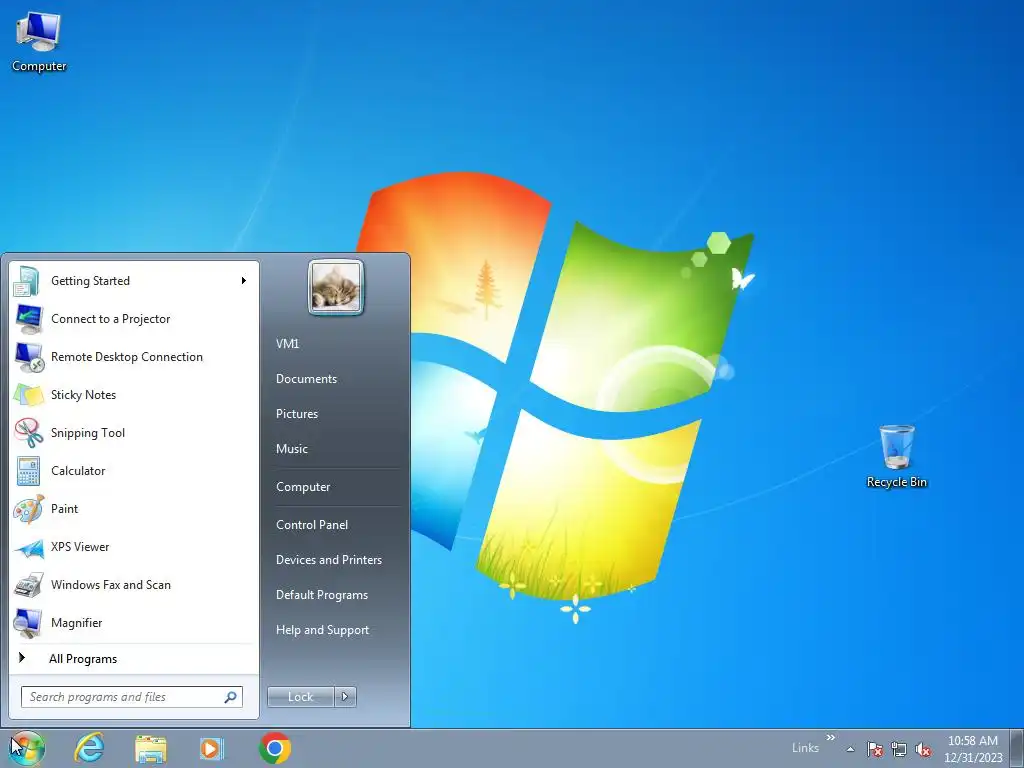This screenshot has width=1024, height=768.
Task: Open the Calculator icon
Action: pyautogui.click(x=27, y=470)
